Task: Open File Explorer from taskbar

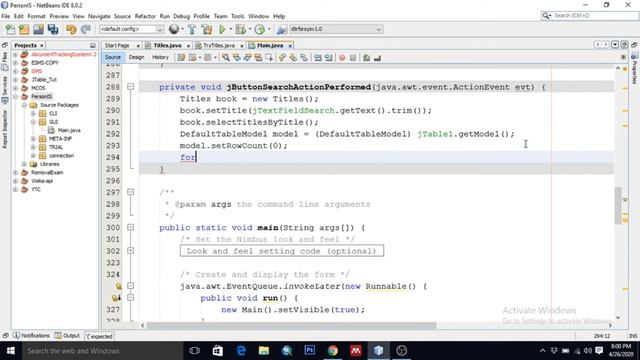Action: (264, 351)
